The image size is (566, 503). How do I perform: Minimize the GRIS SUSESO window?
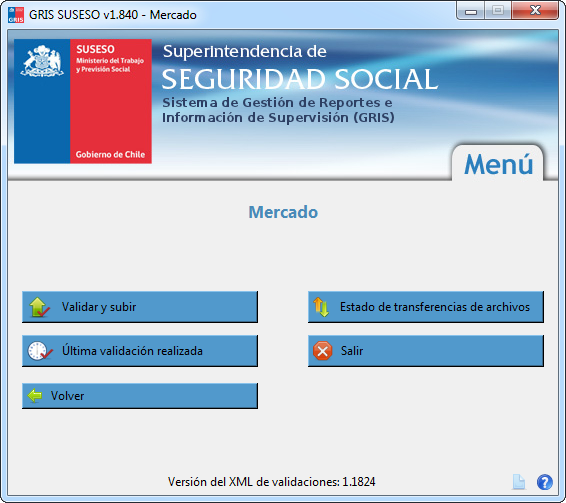470,11
